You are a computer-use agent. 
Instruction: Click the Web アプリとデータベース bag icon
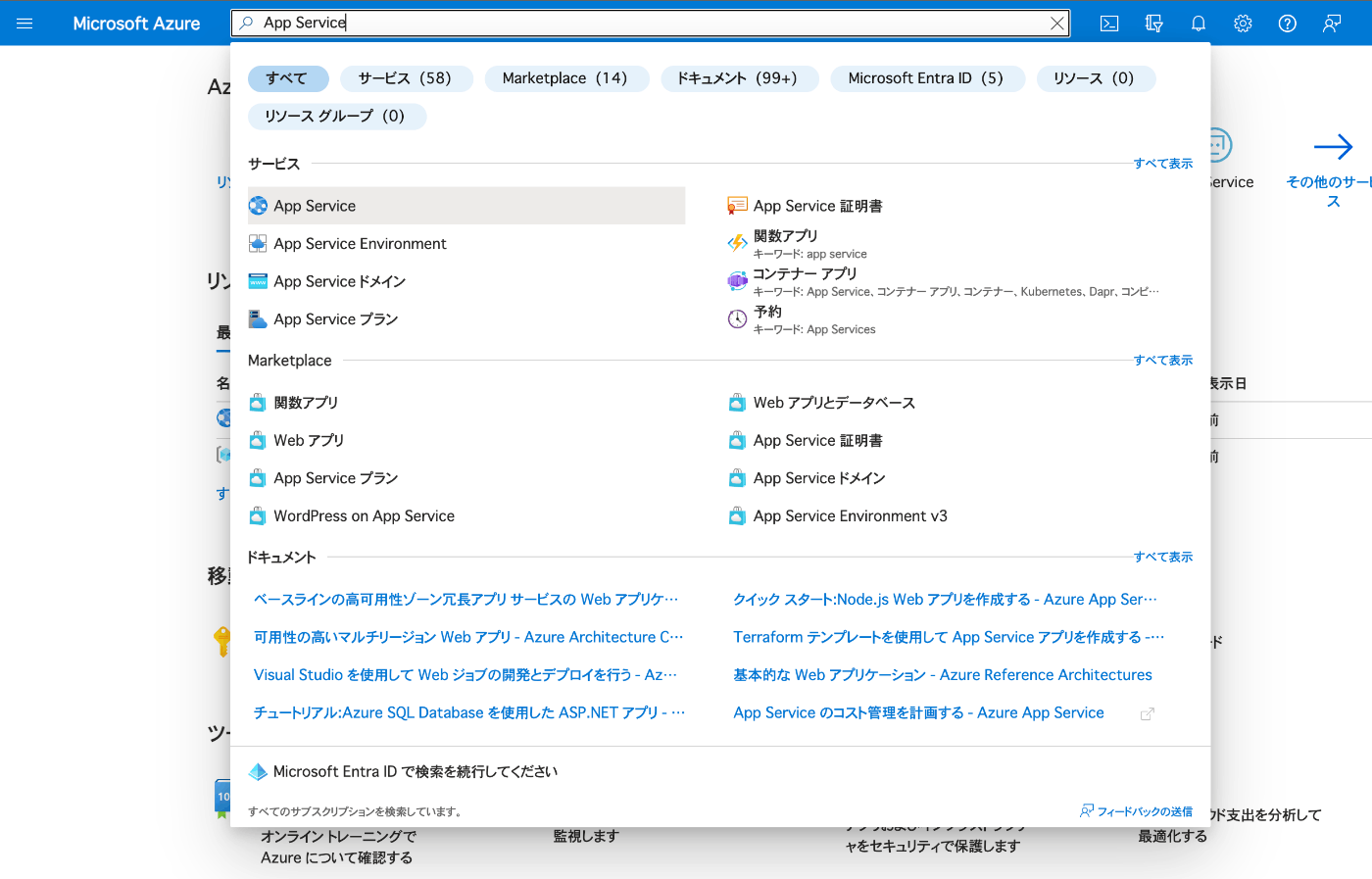[737, 403]
